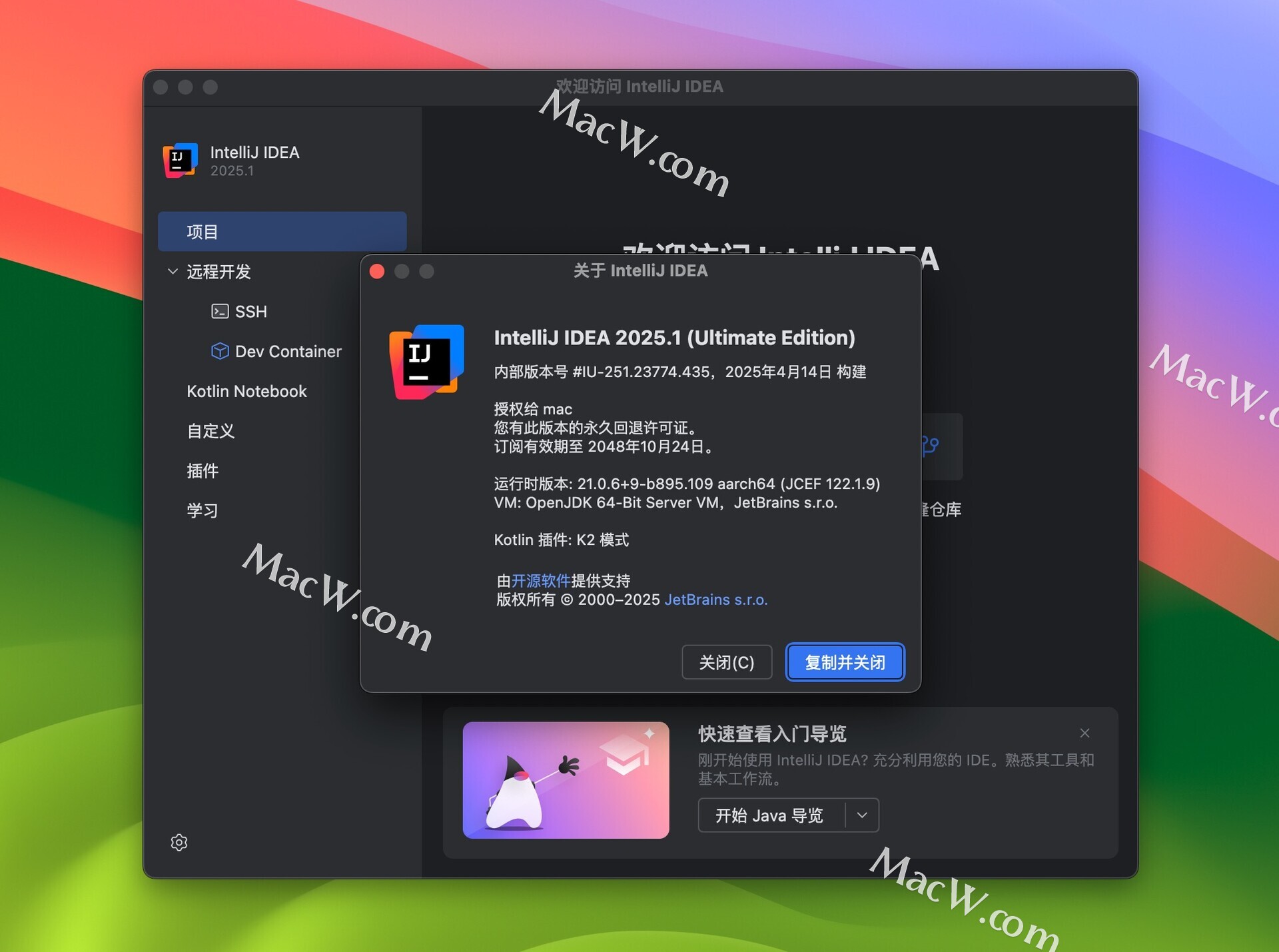
Task: Start the 开始 Java 导览 tour
Action: coord(770,815)
